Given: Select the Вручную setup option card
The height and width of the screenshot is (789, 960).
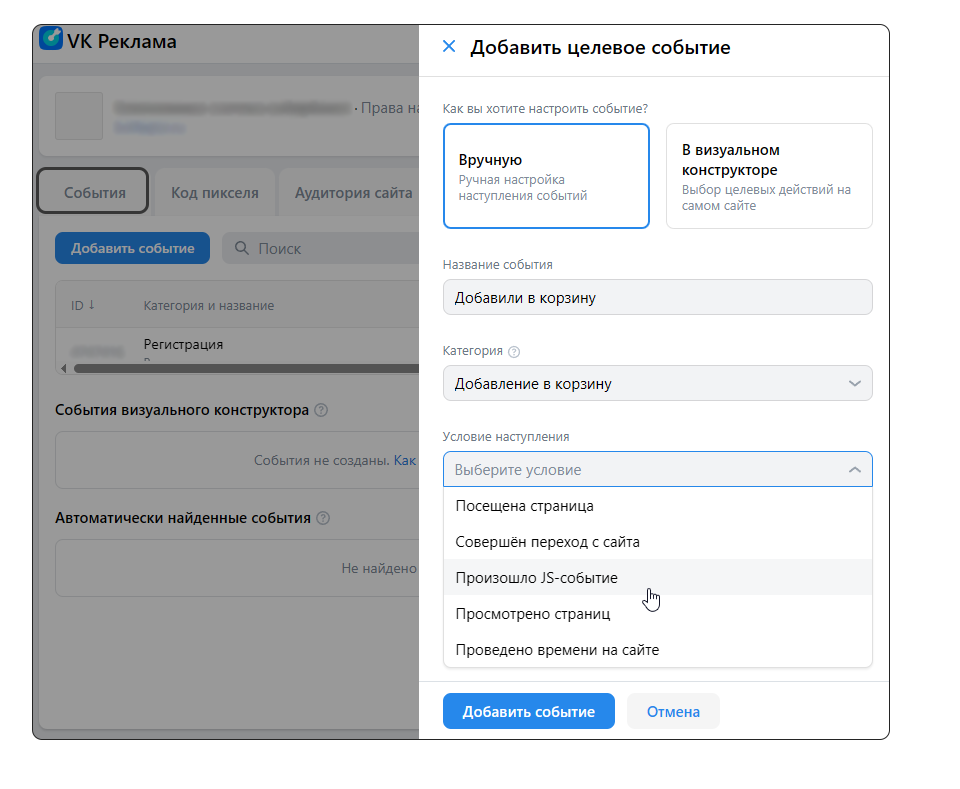Looking at the screenshot, I should coord(546,175).
